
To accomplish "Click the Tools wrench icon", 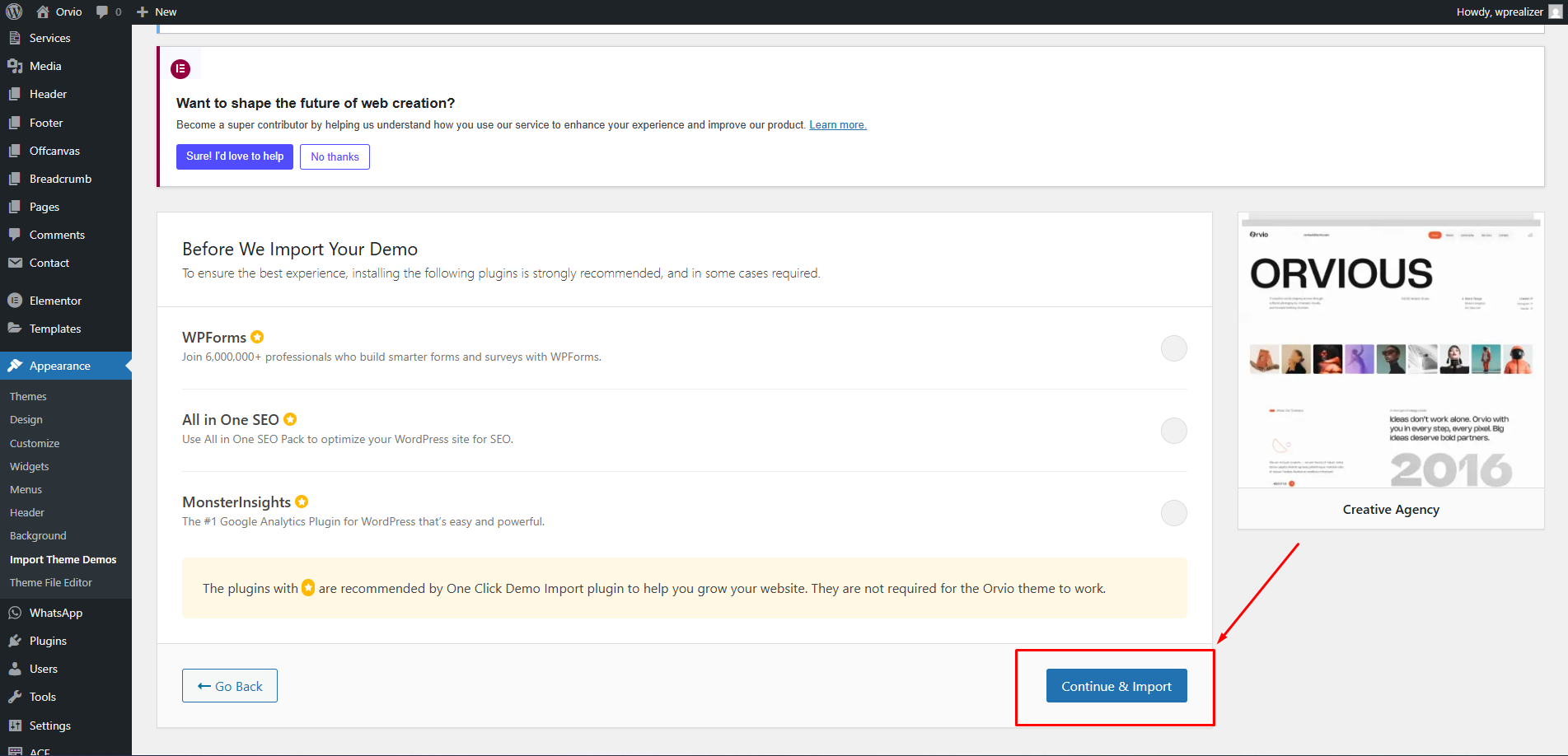I will click(x=15, y=697).
